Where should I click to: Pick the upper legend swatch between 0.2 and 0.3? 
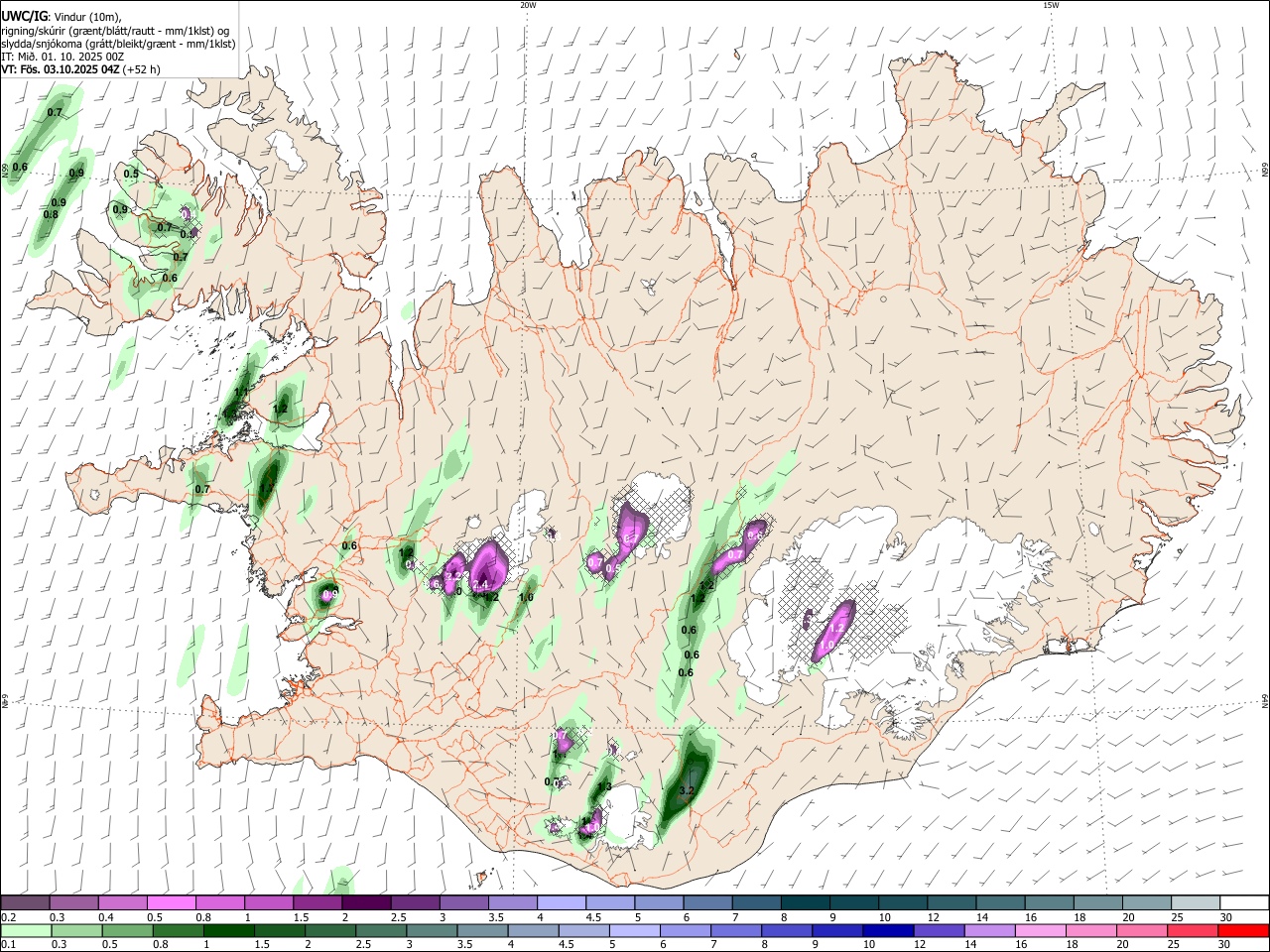coord(25,902)
